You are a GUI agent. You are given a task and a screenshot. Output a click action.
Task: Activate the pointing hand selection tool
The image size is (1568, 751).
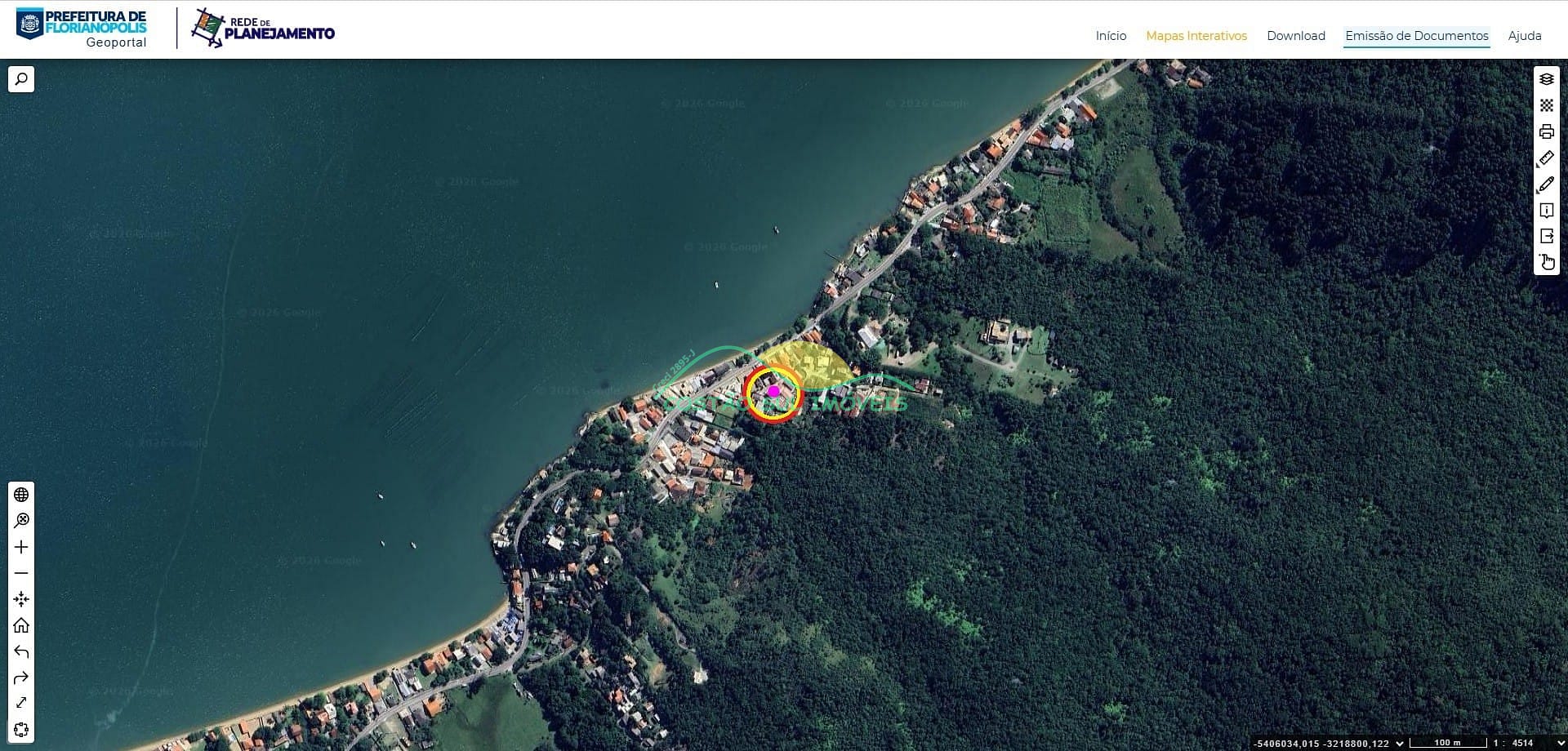tap(1546, 263)
